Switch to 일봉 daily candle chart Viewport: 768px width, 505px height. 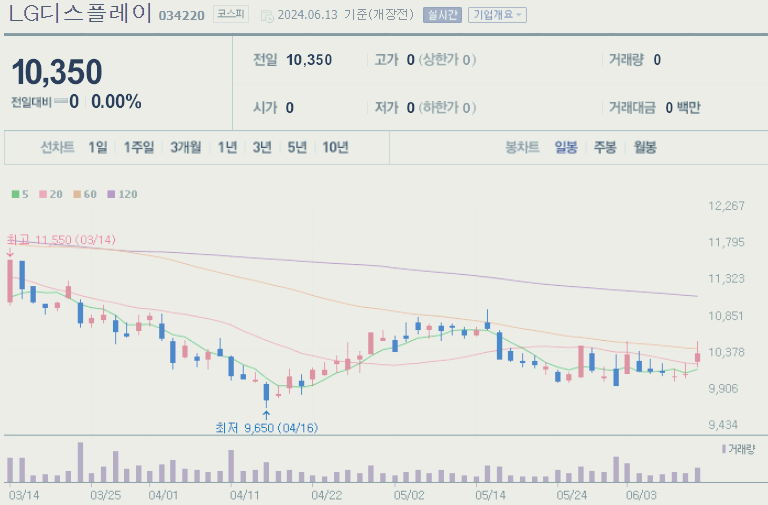[x=566, y=147]
